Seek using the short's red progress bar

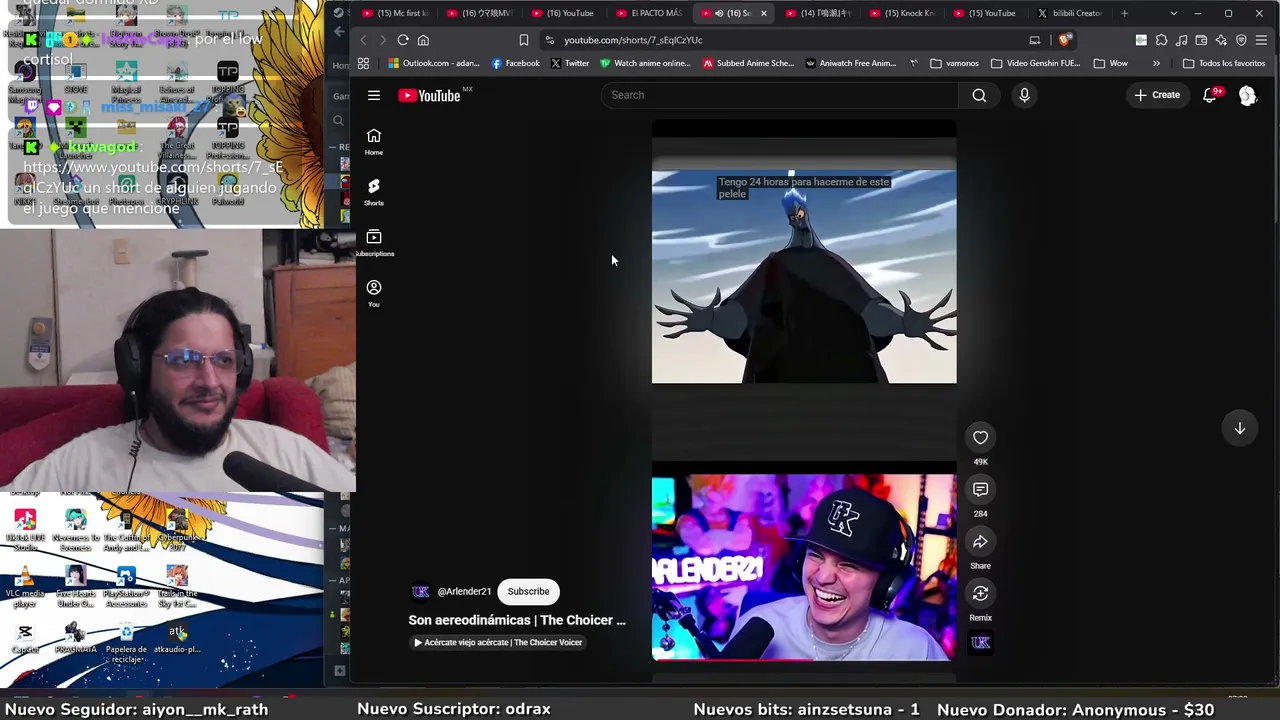[804, 659]
